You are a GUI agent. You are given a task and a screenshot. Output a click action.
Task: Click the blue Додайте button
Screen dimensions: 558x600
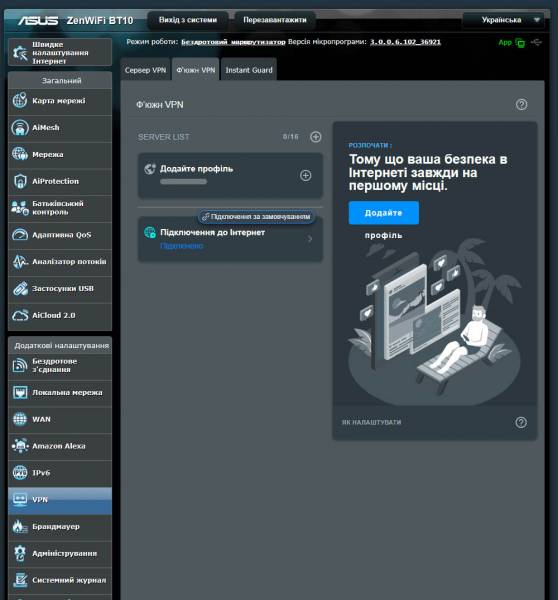pos(383,213)
